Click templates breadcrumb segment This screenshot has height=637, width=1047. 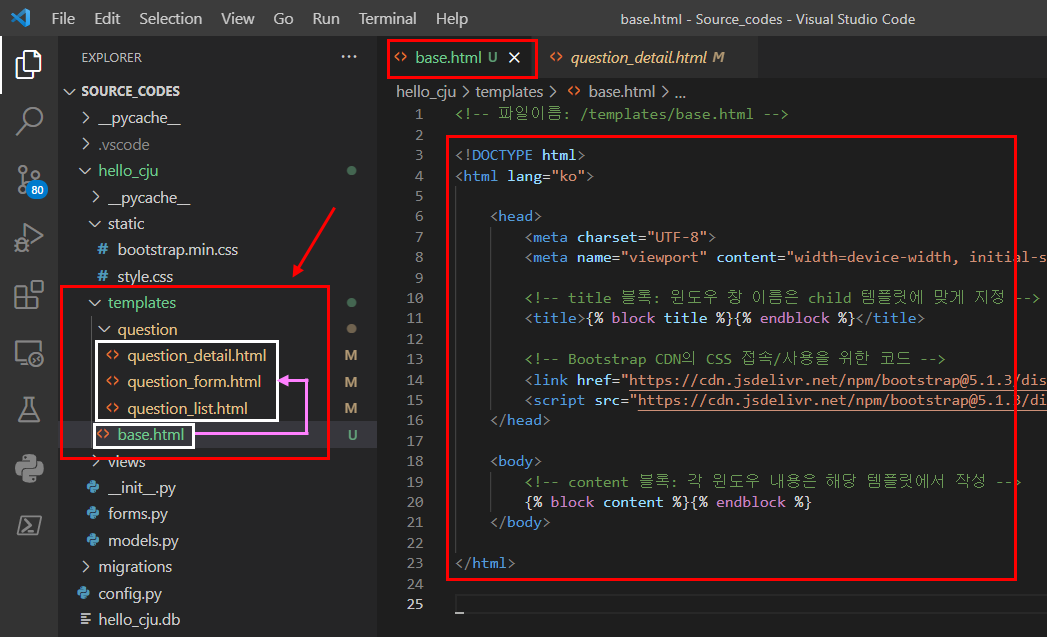[x=509, y=91]
